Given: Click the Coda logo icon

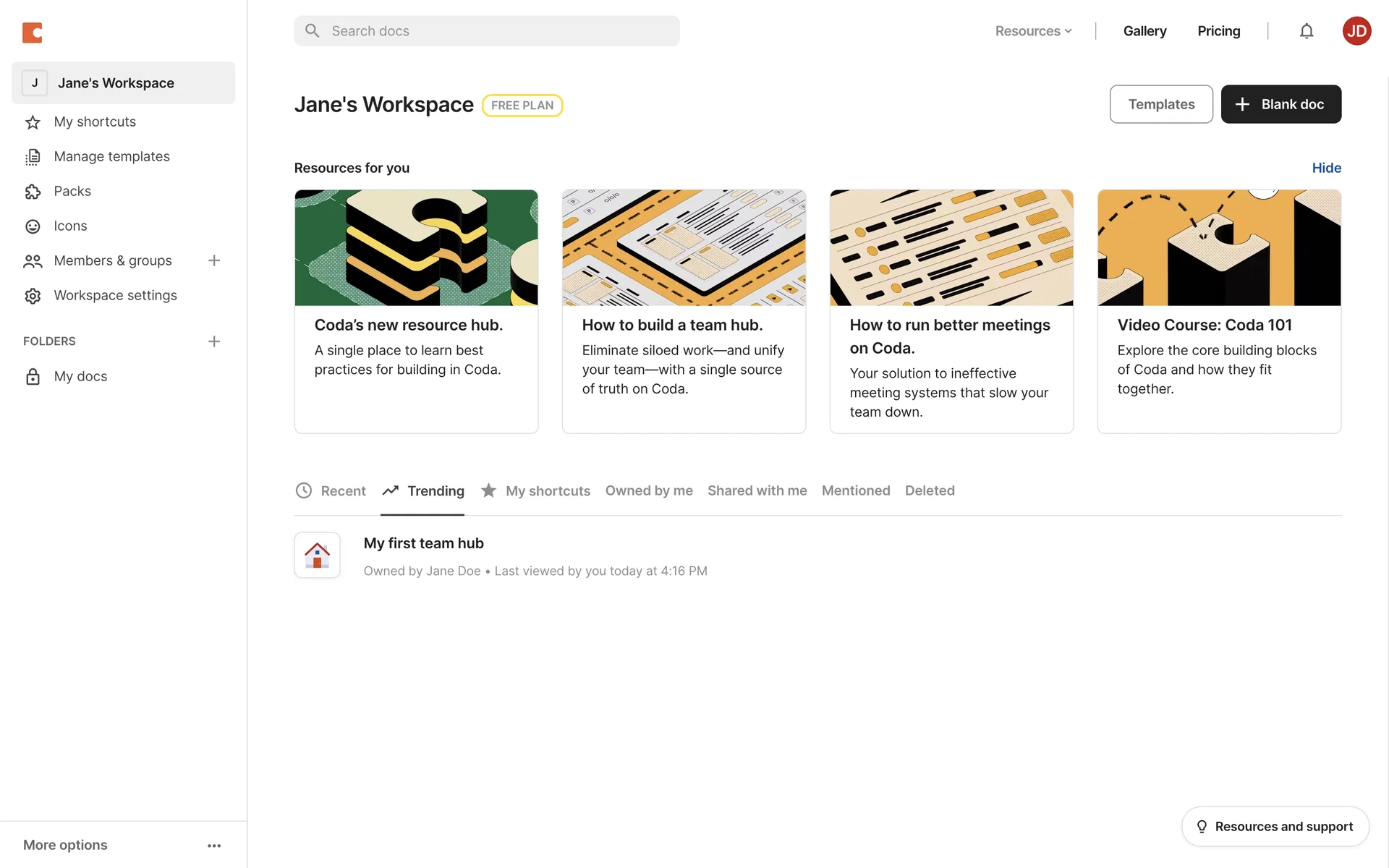Looking at the screenshot, I should 33,33.
